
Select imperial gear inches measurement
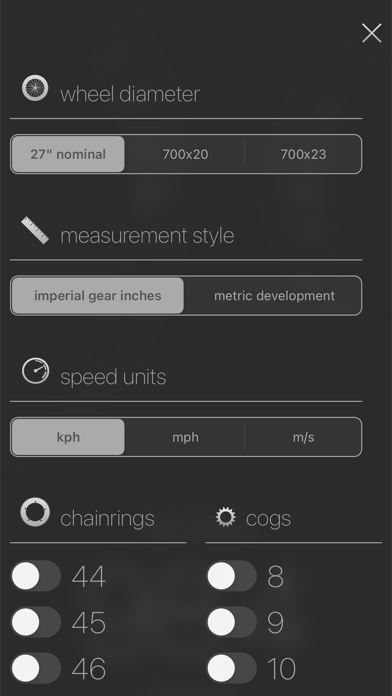click(x=98, y=296)
